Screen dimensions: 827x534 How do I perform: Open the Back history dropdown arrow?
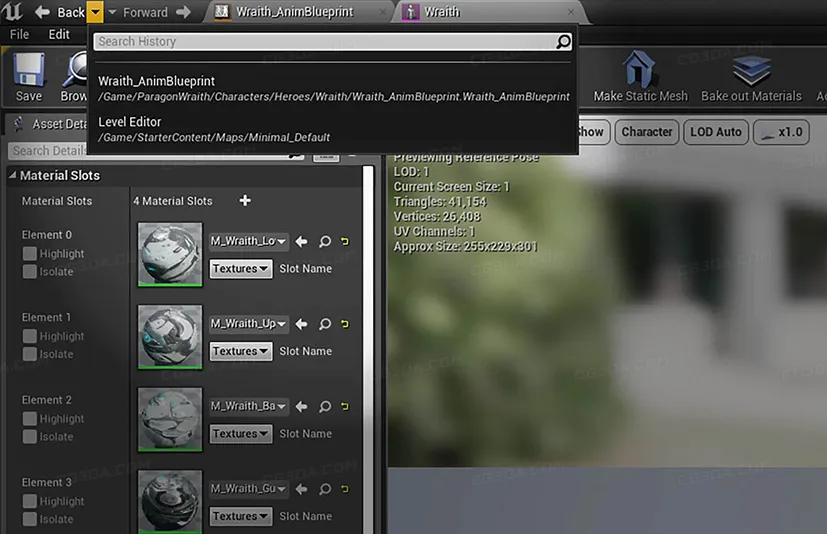(95, 12)
